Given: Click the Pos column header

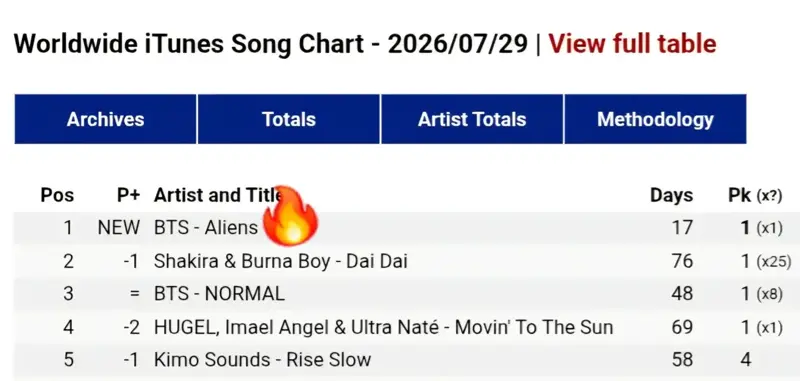Looking at the screenshot, I should [x=57, y=195].
